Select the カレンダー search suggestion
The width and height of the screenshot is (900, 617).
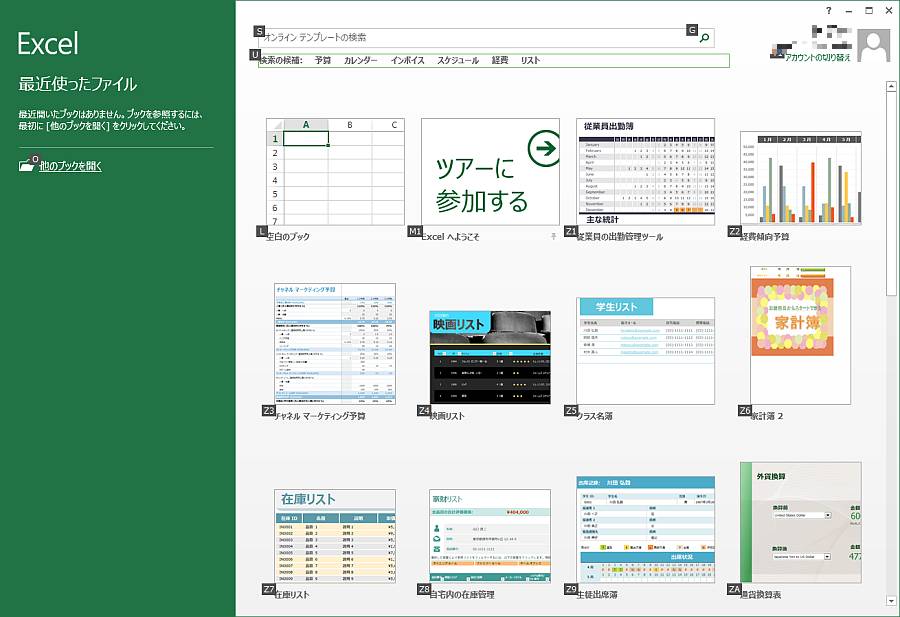(360, 60)
